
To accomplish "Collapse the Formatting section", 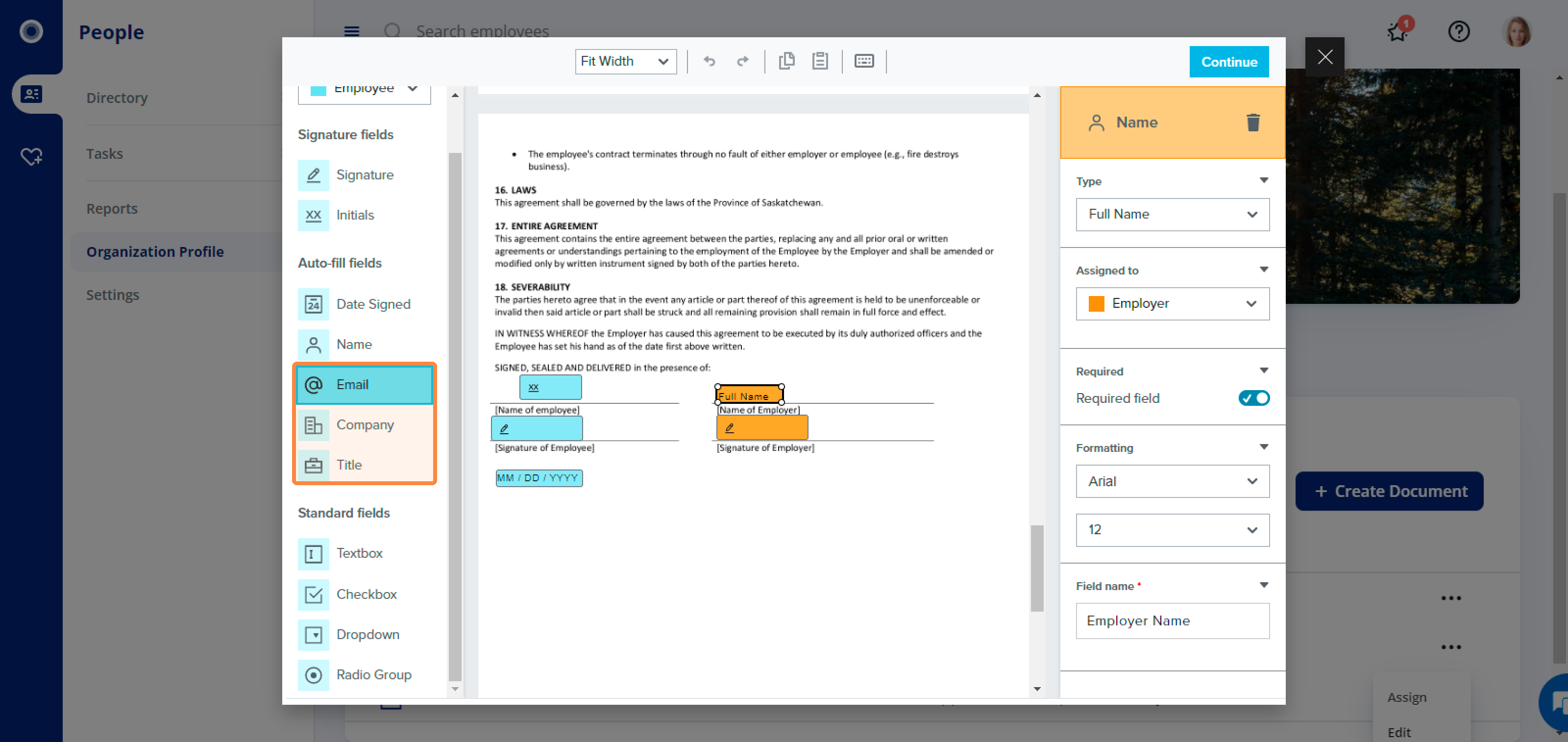I will tap(1264, 447).
